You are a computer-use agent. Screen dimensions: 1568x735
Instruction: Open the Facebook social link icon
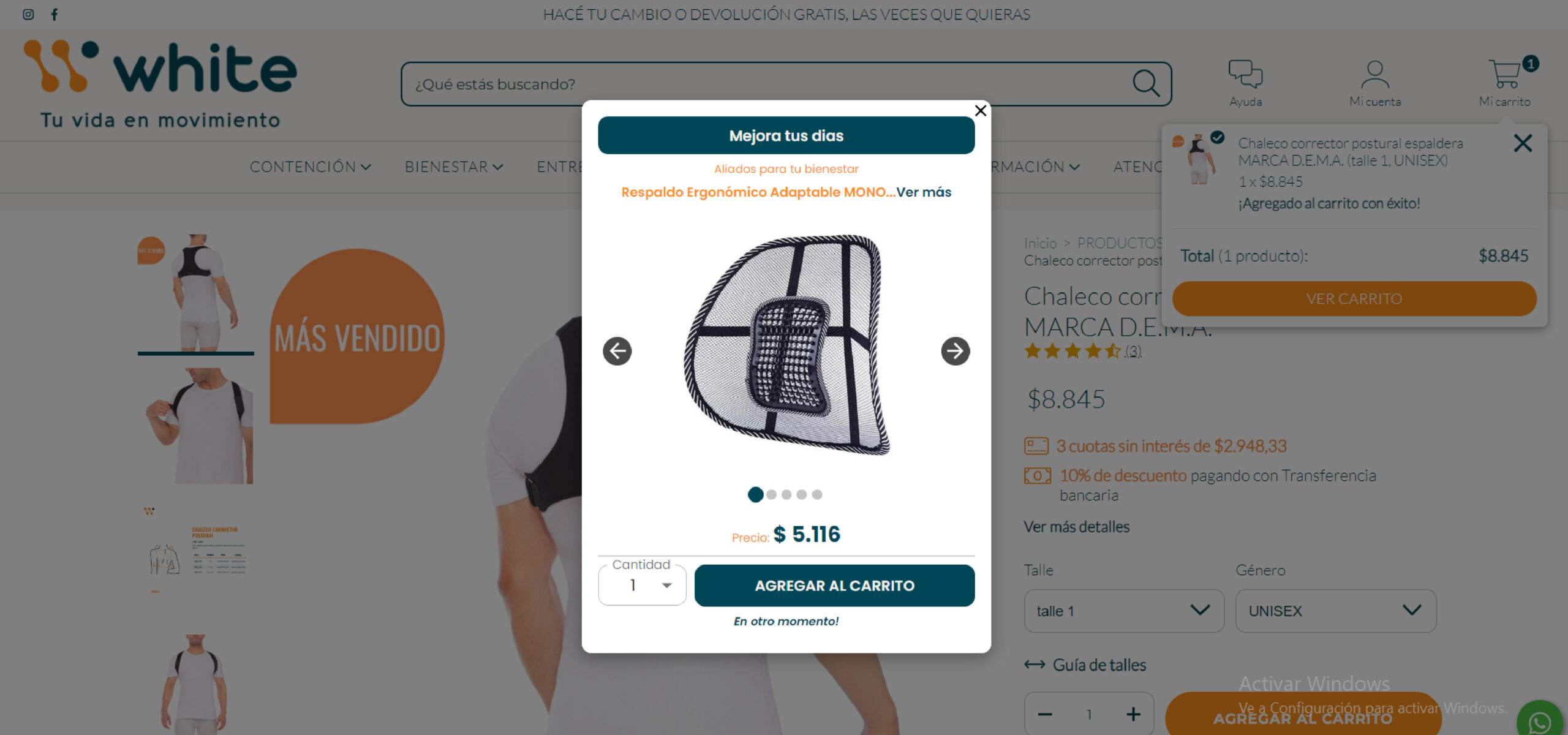[55, 14]
